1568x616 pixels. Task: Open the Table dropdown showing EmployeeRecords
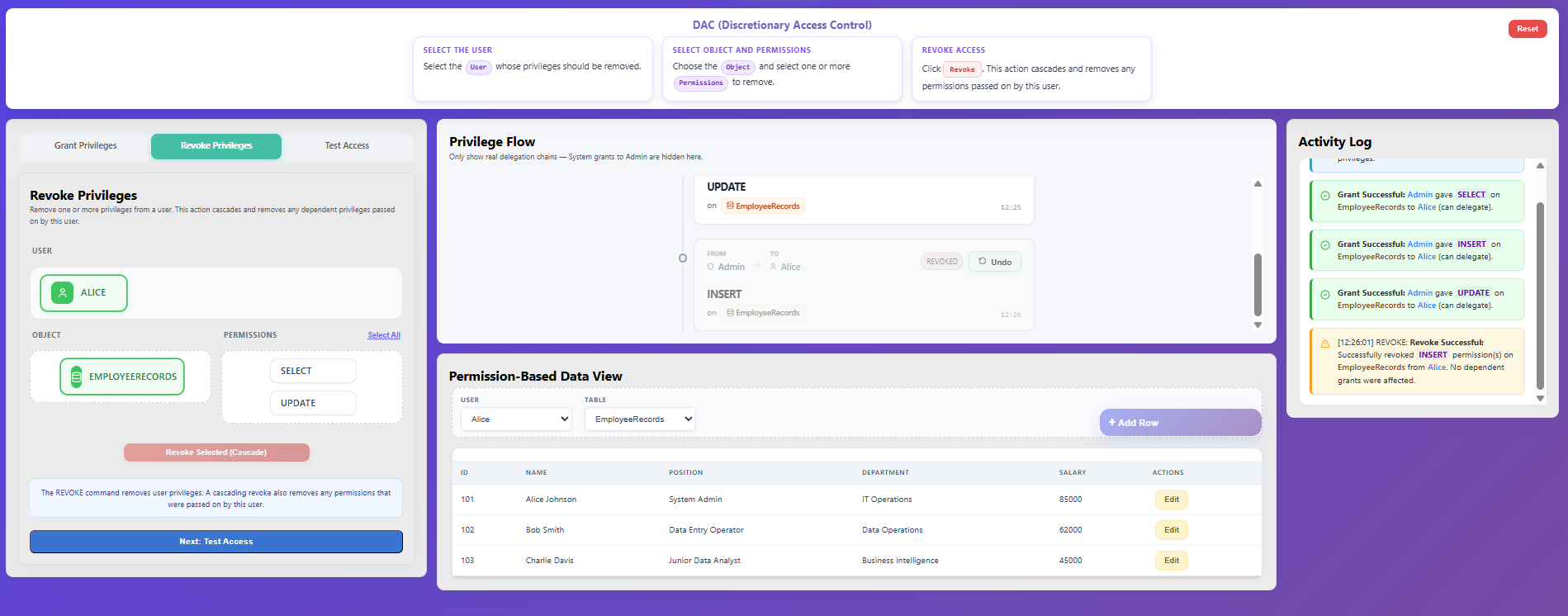(x=640, y=419)
